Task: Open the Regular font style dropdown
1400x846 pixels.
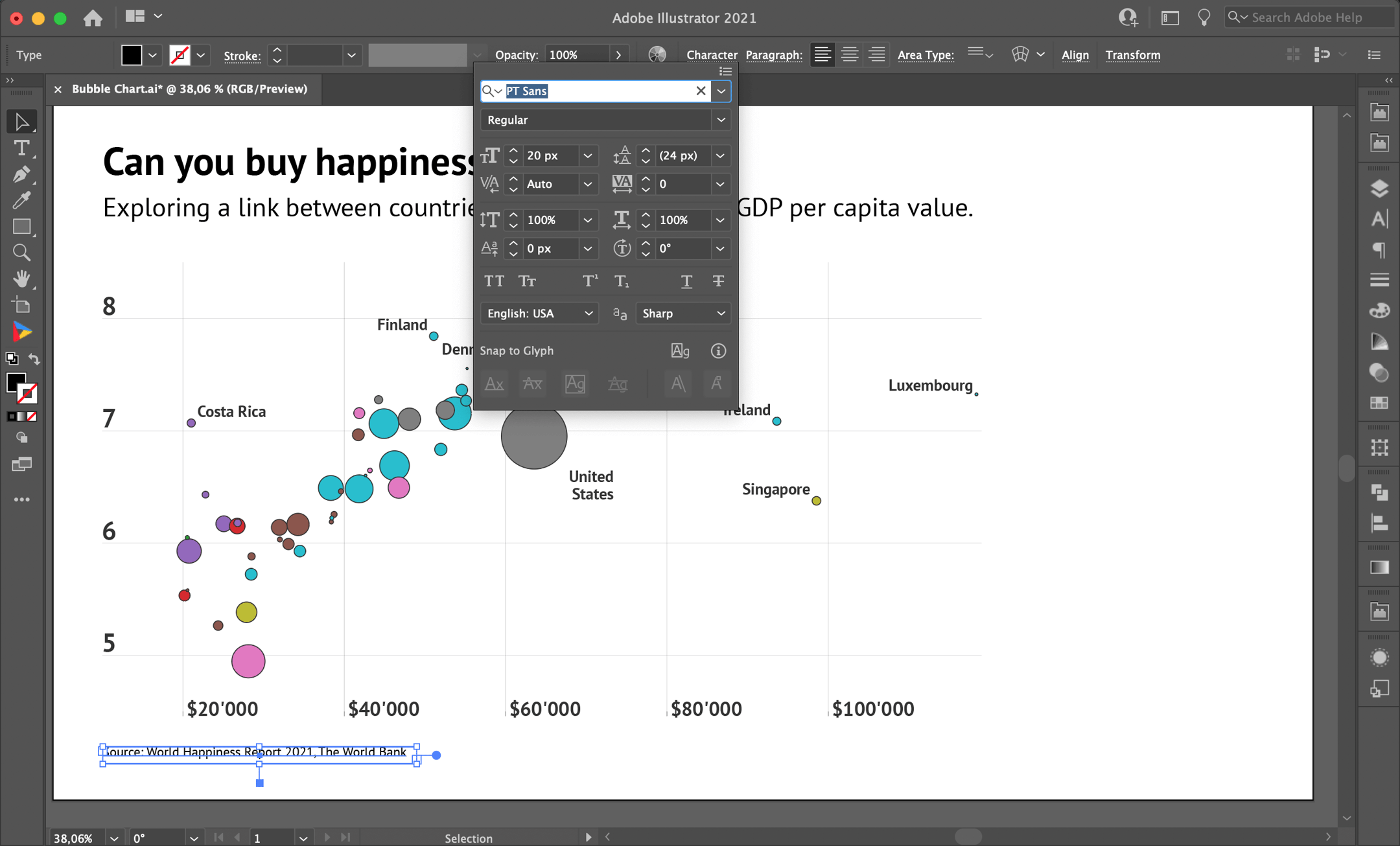Action: click(720, 120)
